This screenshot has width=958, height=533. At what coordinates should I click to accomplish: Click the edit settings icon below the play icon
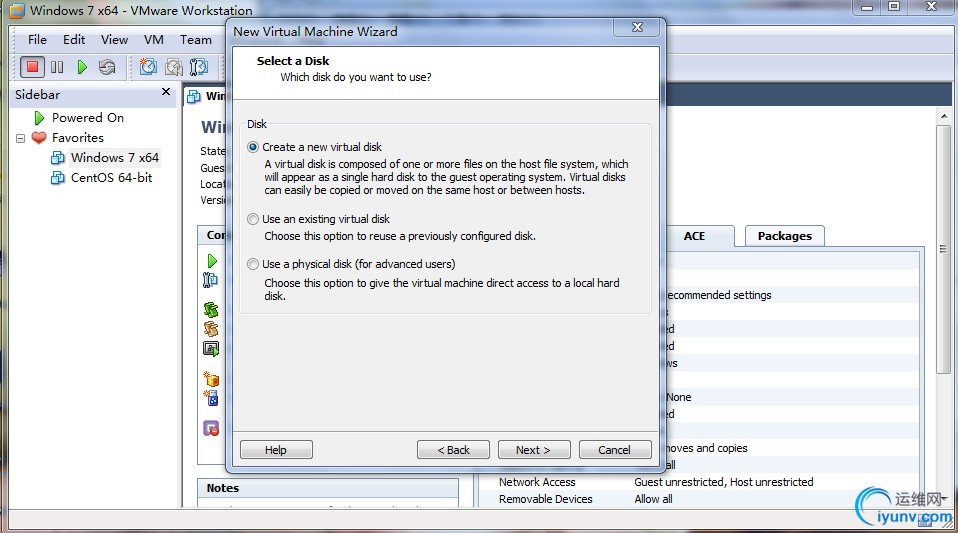pos(210,280)
